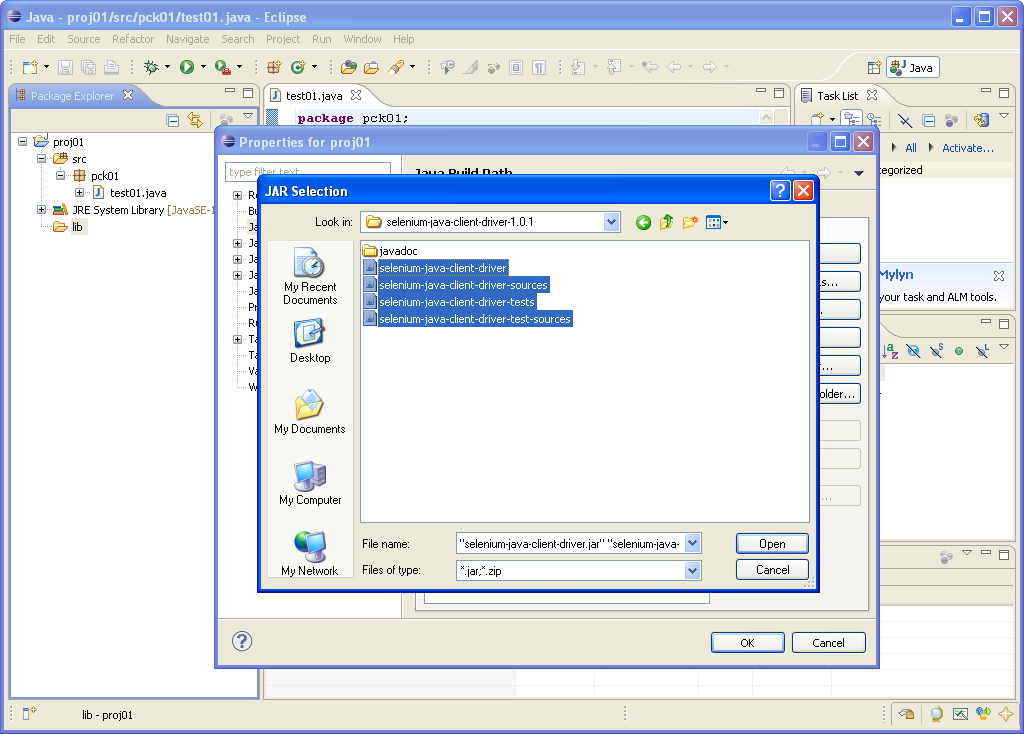The image size is (1024, 734).
Task: Open the Source menu
Action: tap(84, 39)
